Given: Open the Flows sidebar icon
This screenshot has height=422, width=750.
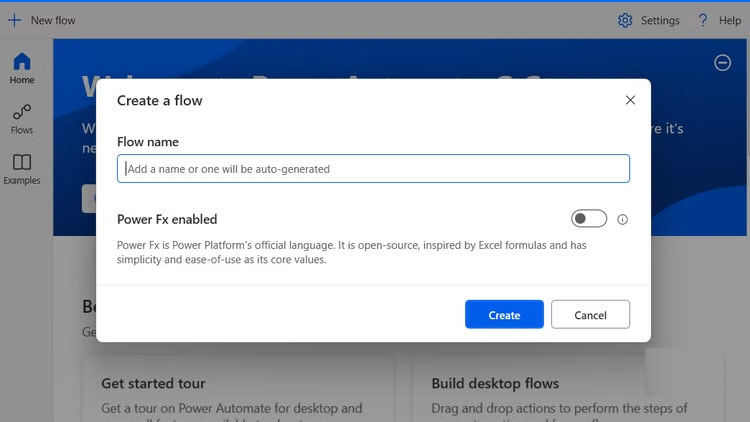Looking at the screenshot, I should 22,112.
